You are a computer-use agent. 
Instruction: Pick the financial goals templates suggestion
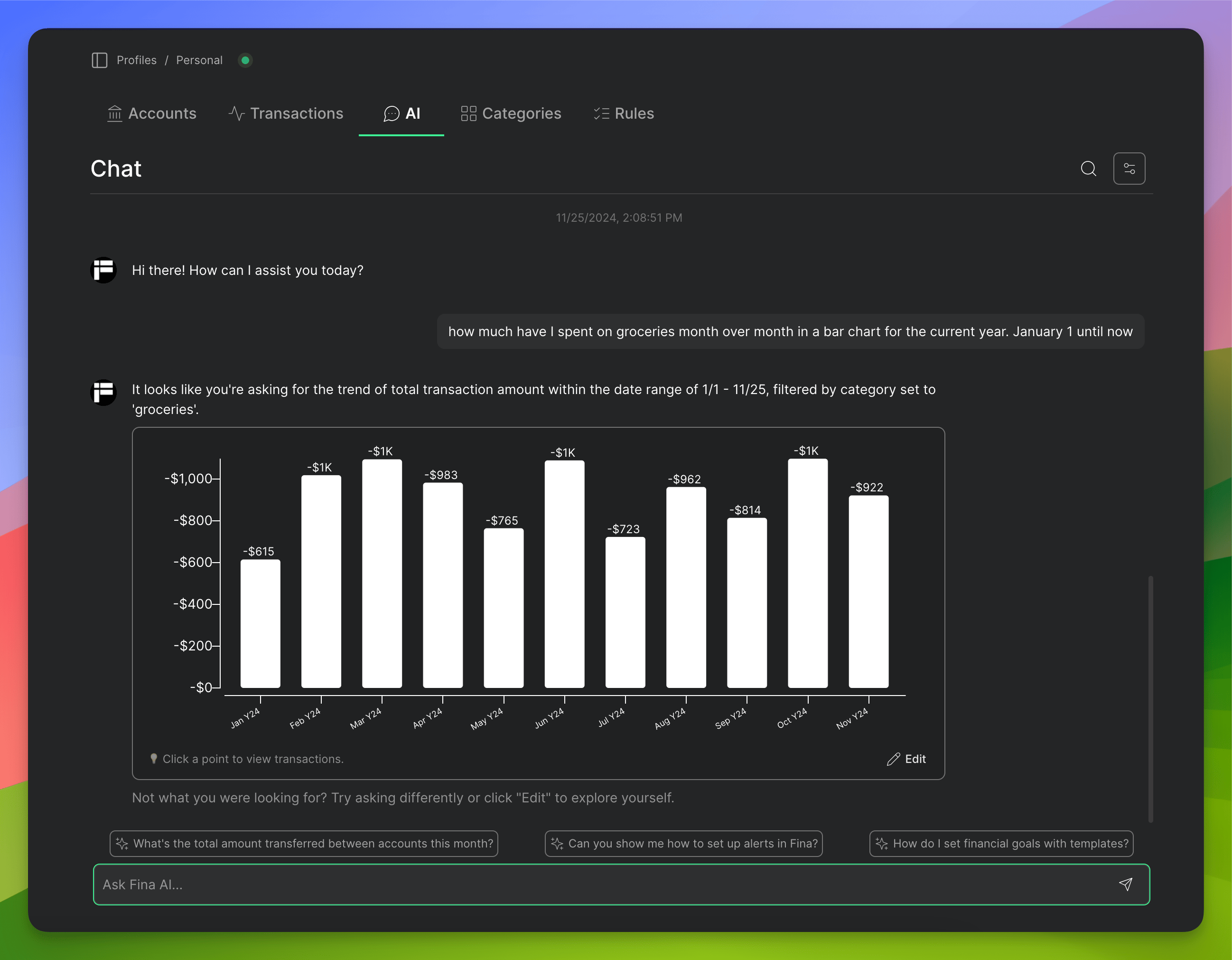[1001, 844]
